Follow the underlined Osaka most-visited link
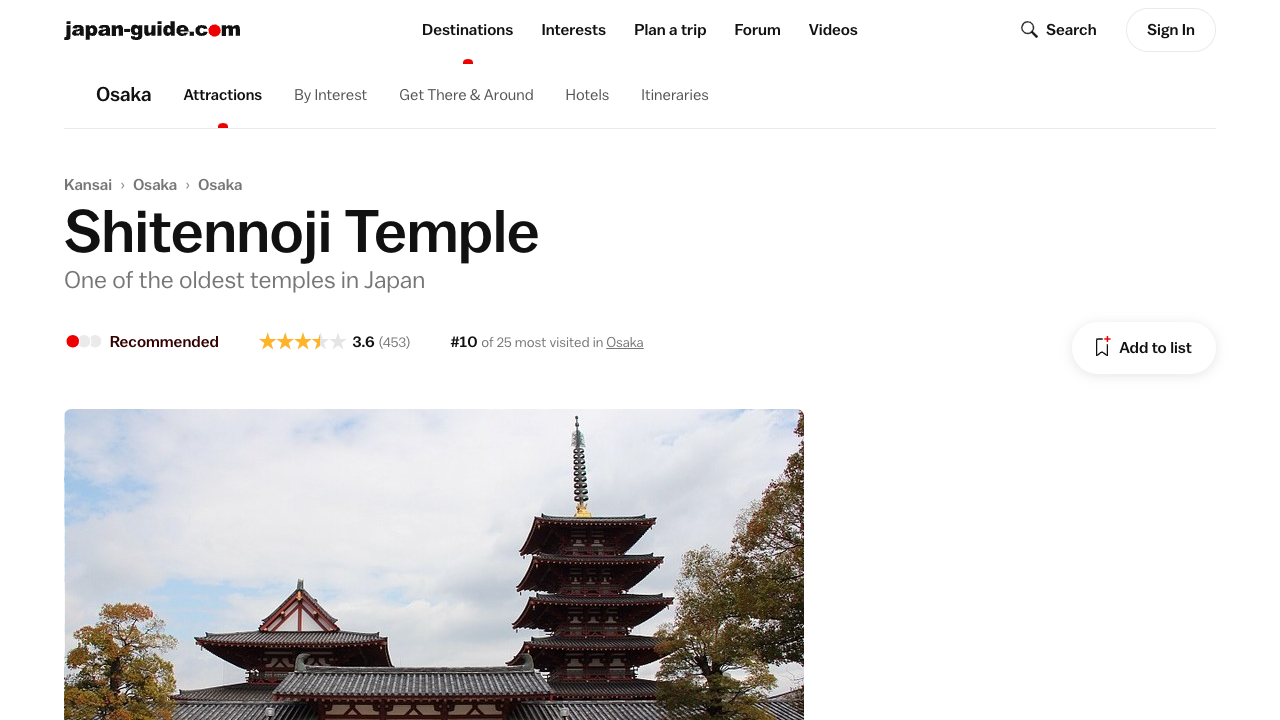Image resolution: width=1280 pixels, height=720 pixels. pyautogui.click(x=624, y=343)
